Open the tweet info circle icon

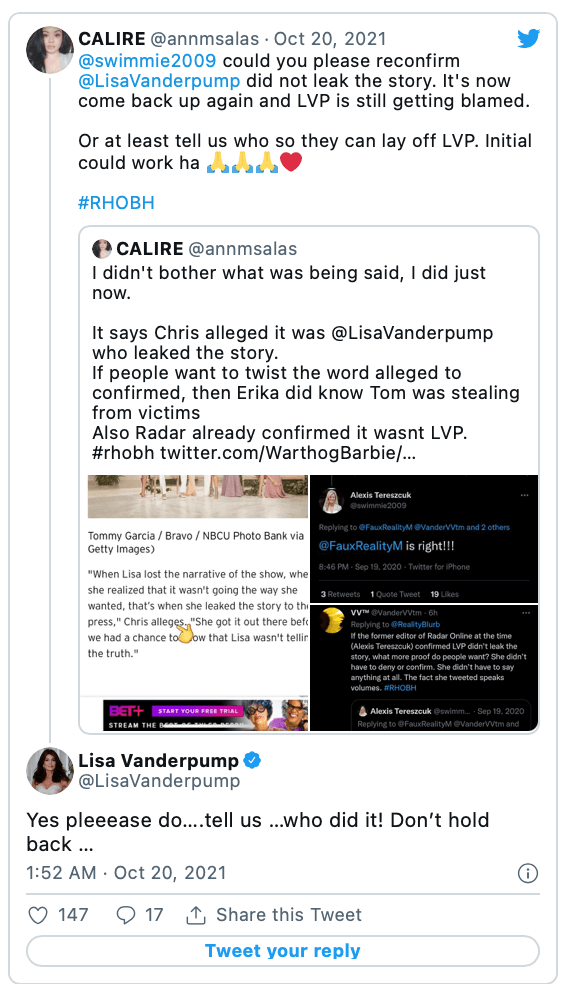[527, 874]
